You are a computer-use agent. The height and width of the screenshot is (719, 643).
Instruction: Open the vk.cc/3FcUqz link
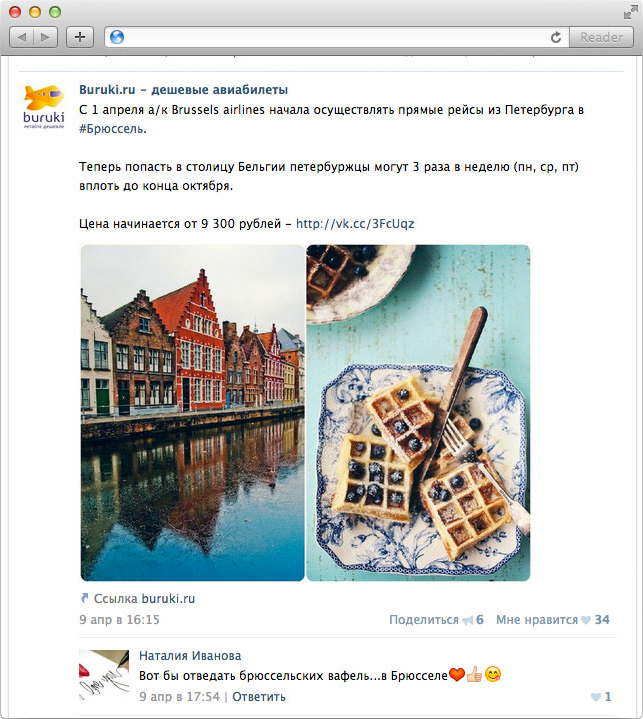[355, 224]
